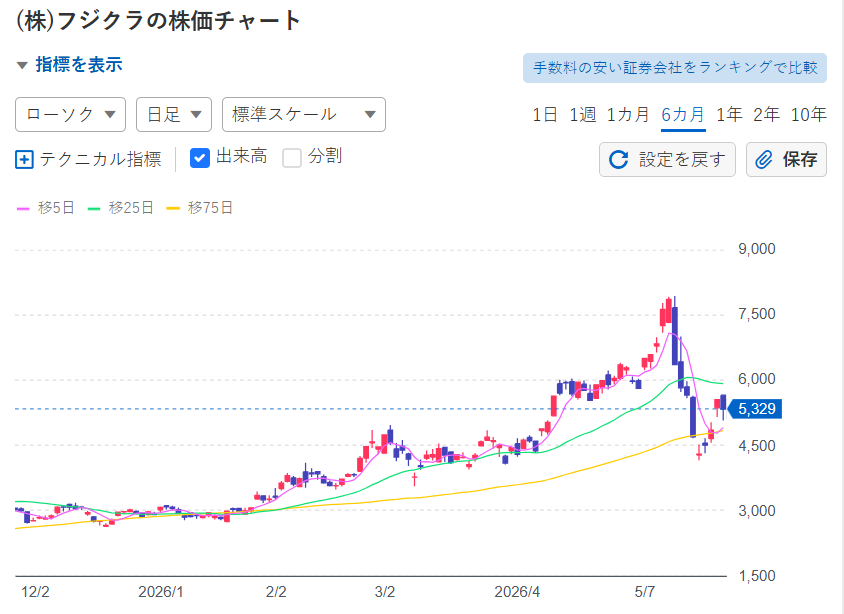
Task: Click the tall blue candlestick falling from the peak
Action: pyautogui.click(x=674, y=335)
